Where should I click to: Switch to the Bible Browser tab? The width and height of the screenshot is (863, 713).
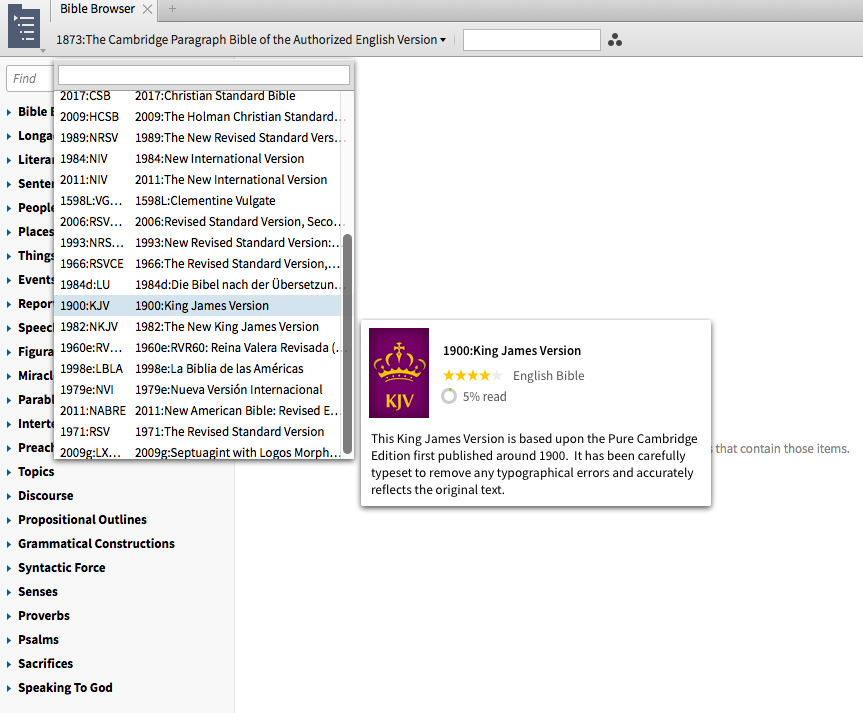click(x=97, y=9)
